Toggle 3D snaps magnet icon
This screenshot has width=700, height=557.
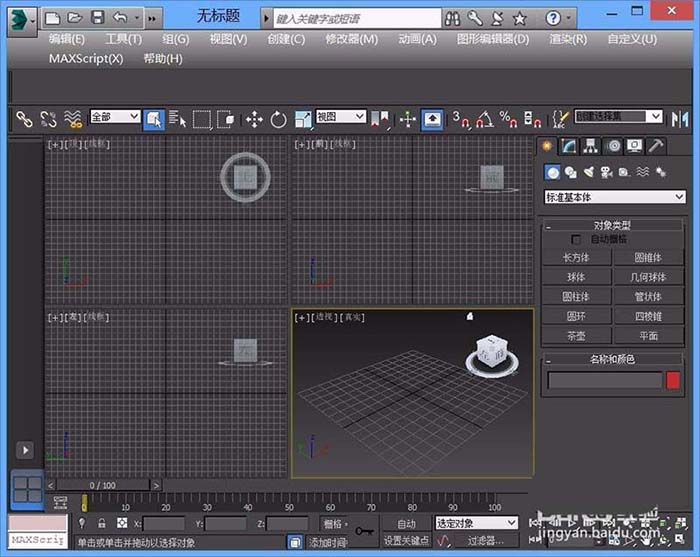pos(460,119)
